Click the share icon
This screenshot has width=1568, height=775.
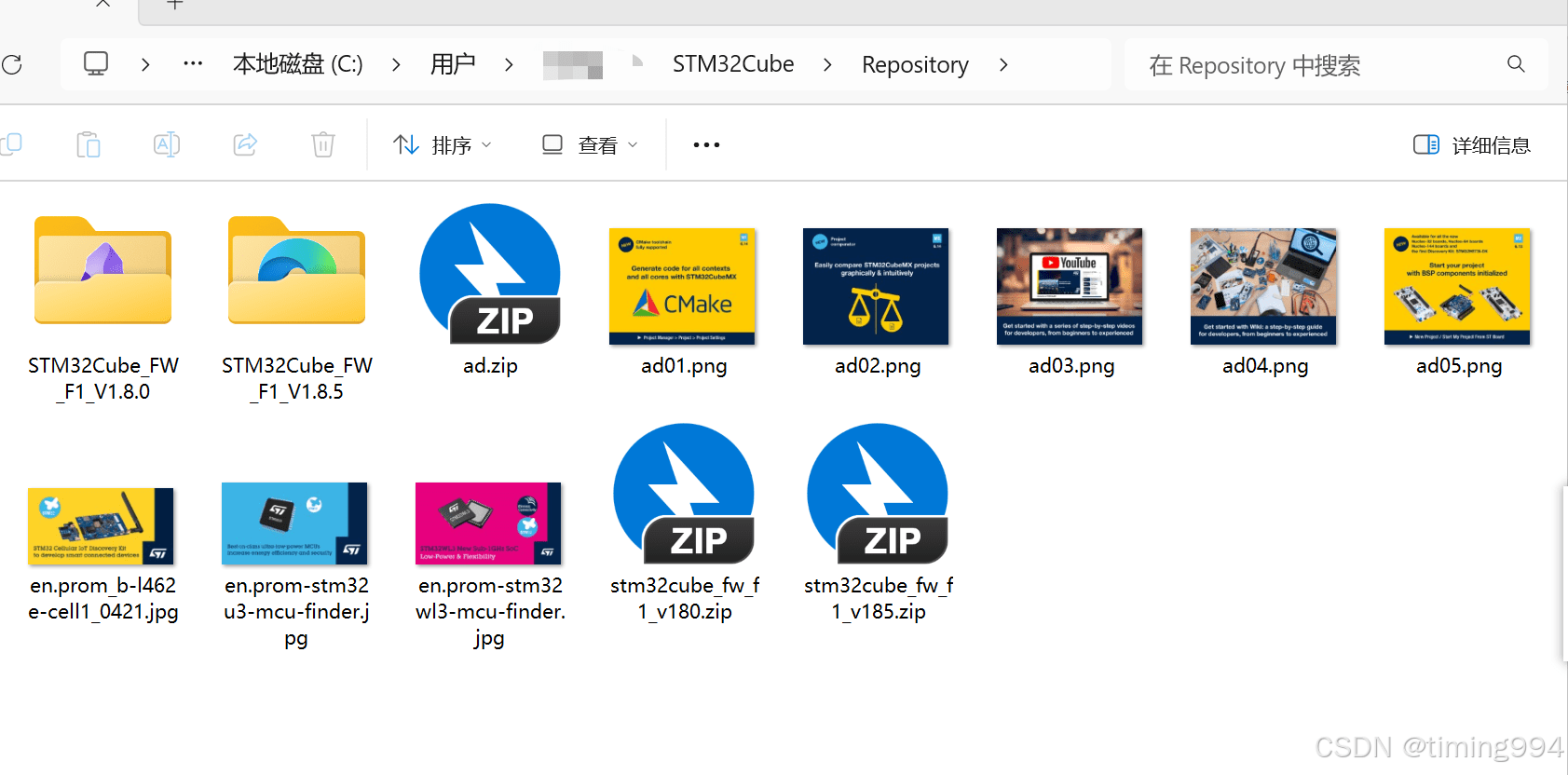(x=245, y=144)
